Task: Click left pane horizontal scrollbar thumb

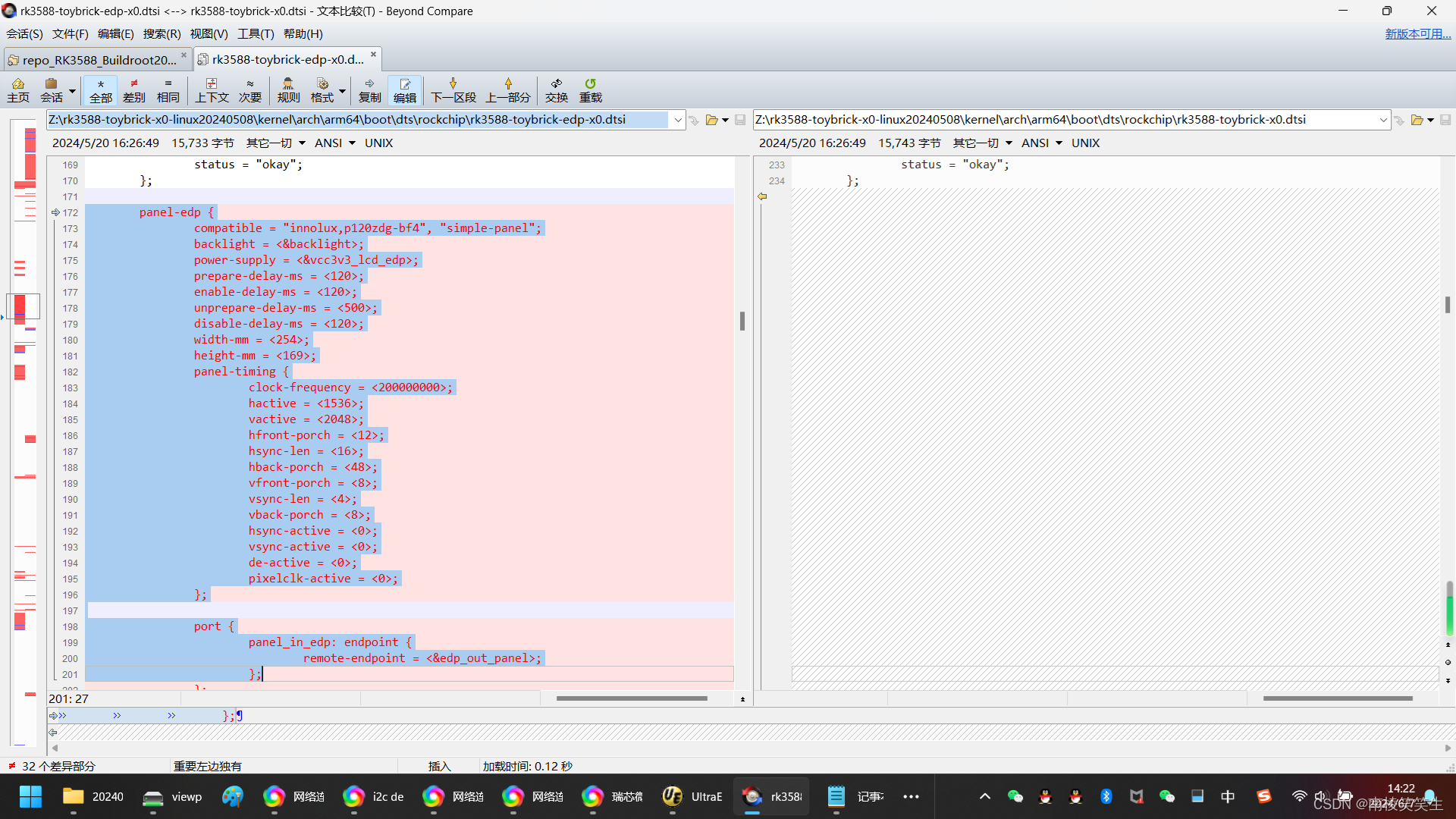Action: pyautogui.click(x=631, y=698)
